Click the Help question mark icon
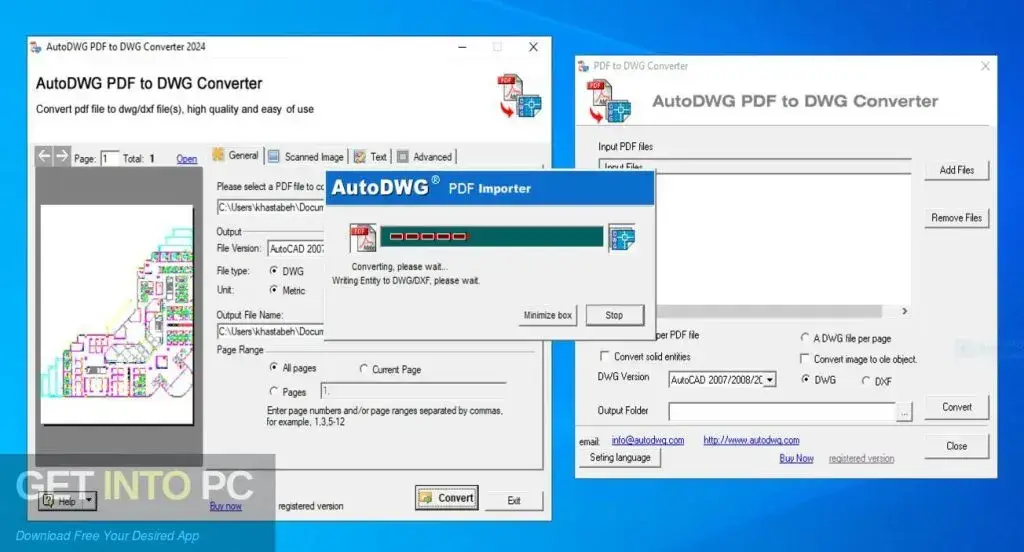 [x=48, y=501]
